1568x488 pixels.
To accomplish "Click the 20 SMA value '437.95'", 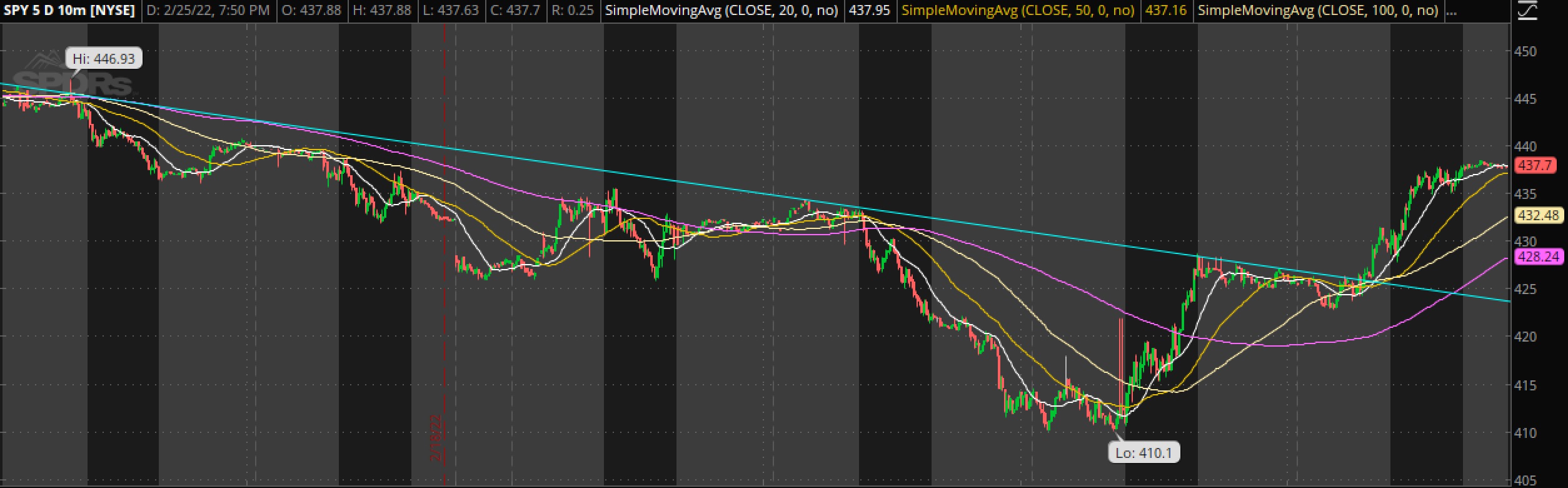I will [870, 10].
